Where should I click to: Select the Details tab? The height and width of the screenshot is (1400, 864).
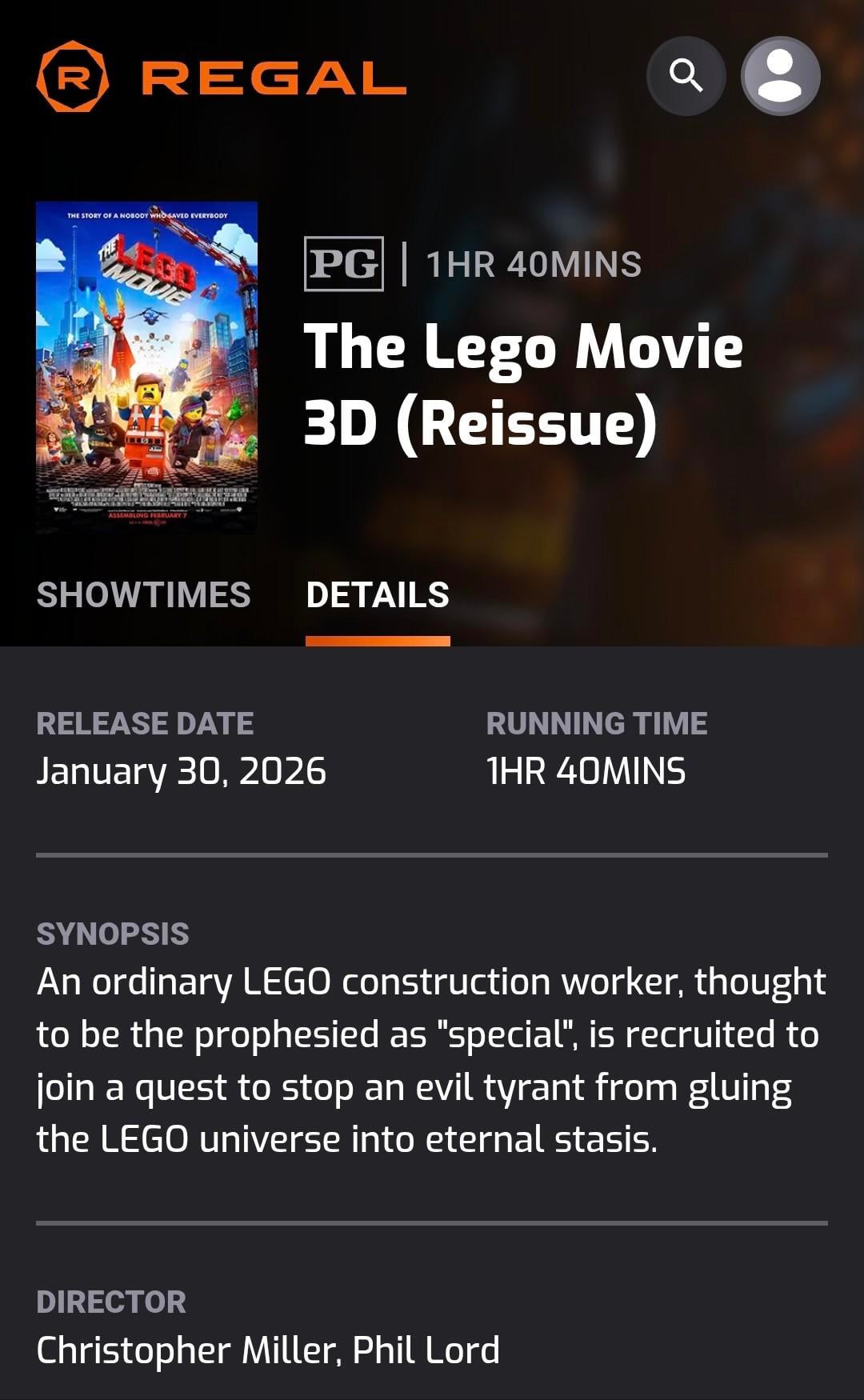click(x=378, y=595)
